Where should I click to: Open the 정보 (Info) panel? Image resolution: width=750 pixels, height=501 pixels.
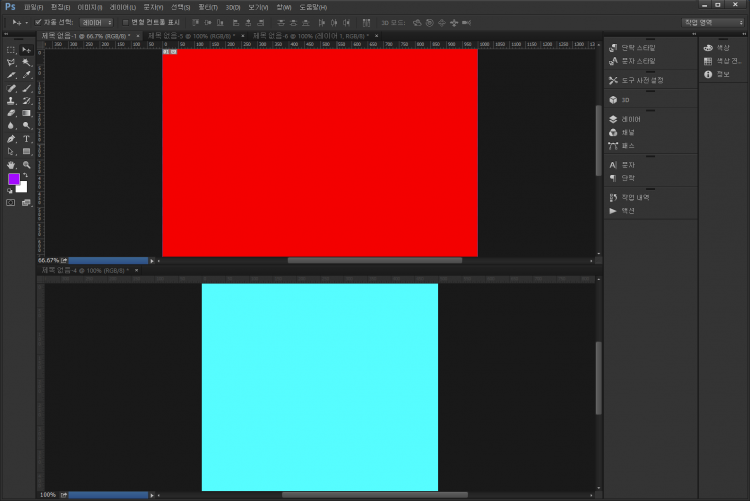coord(717,73)
